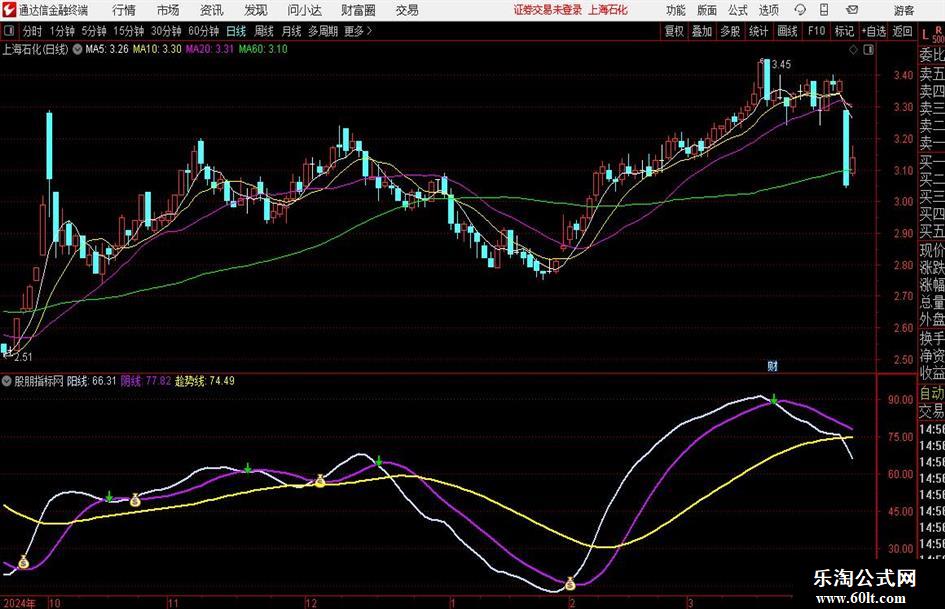Image resolution: width=945 pixels, height=609 pixels.
Task: Switch to the 1分钟 period tab
Action: coord(61,31)
